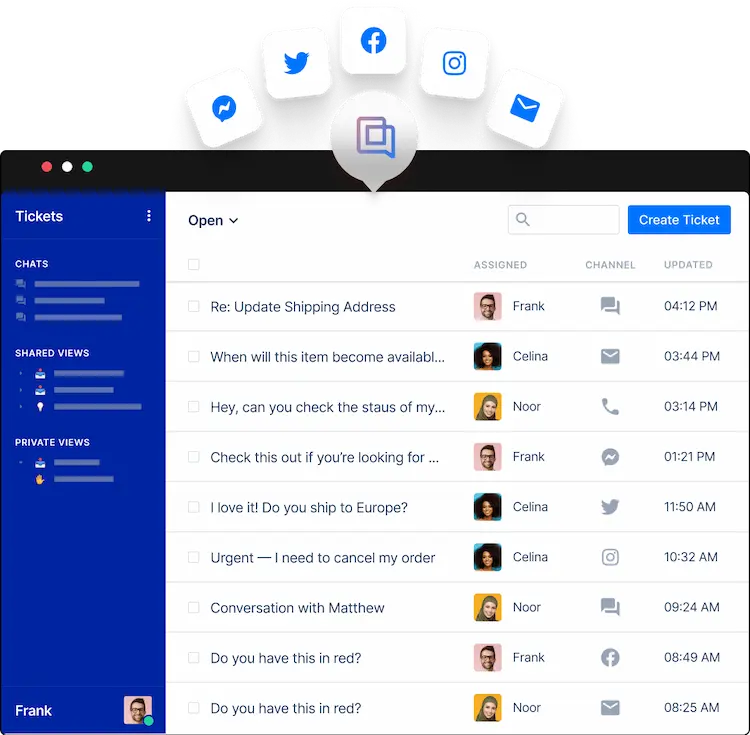Collapse the first PRIVATE VIEWS tree item

[x=21, y=462]
